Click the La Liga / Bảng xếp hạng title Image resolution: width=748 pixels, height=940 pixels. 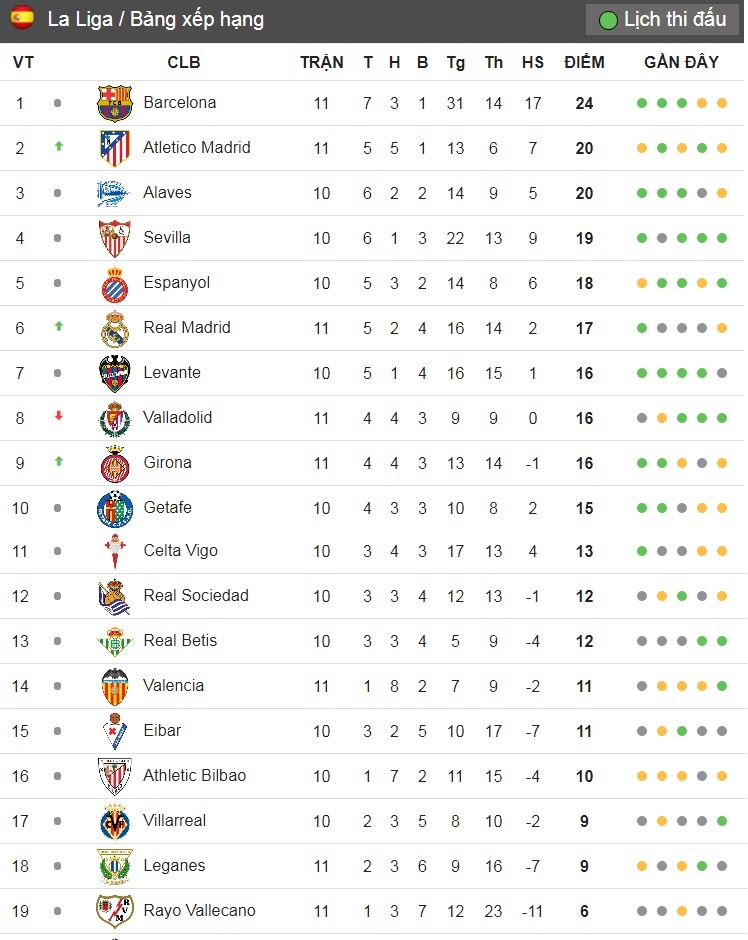click(155, 19)
